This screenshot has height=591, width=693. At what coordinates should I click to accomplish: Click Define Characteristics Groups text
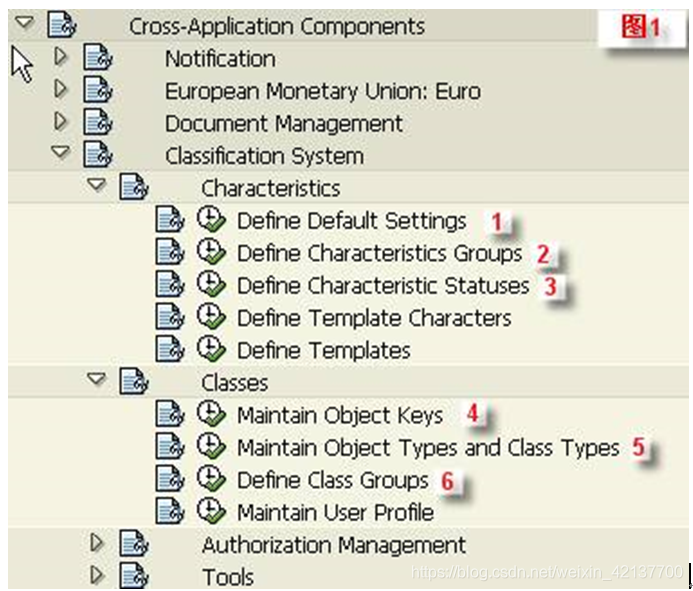[380, 253]
